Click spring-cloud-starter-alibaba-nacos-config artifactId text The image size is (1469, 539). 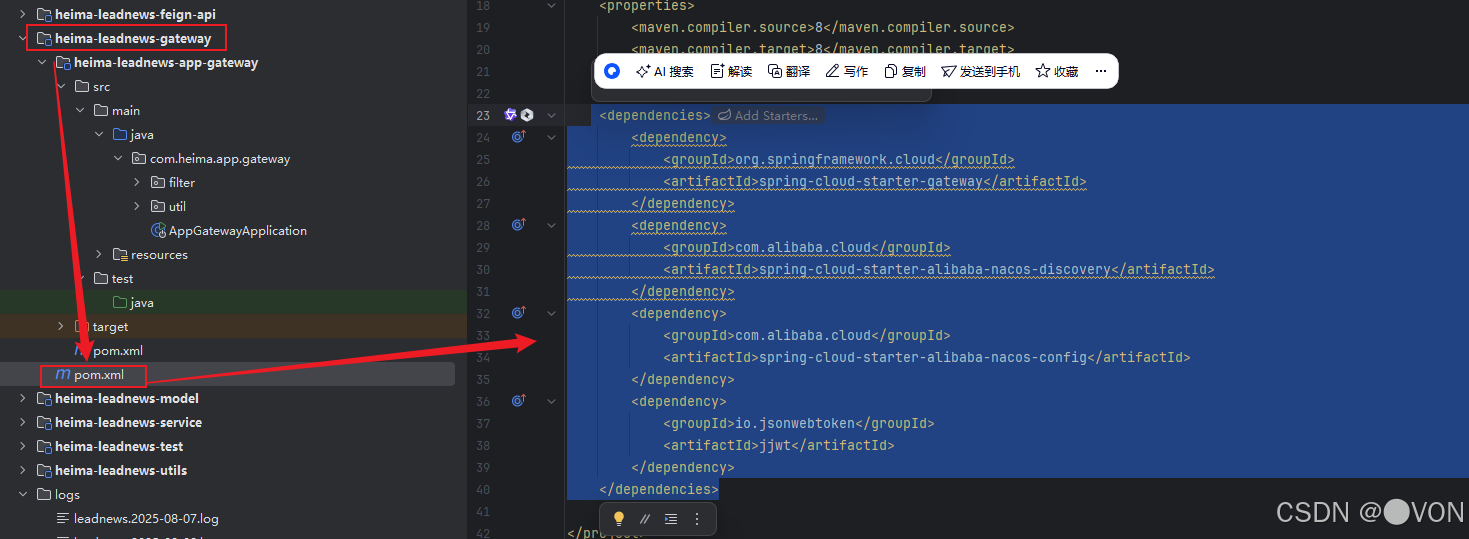[x=923, y=358]
